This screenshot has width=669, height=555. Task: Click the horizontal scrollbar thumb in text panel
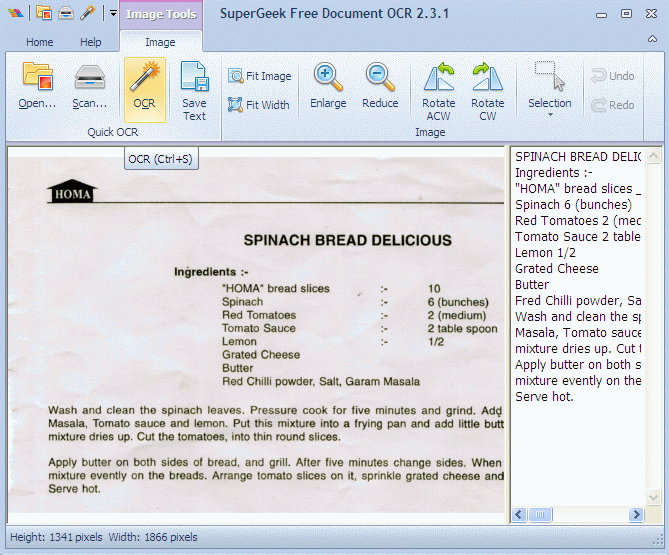(x=540, y=514)
